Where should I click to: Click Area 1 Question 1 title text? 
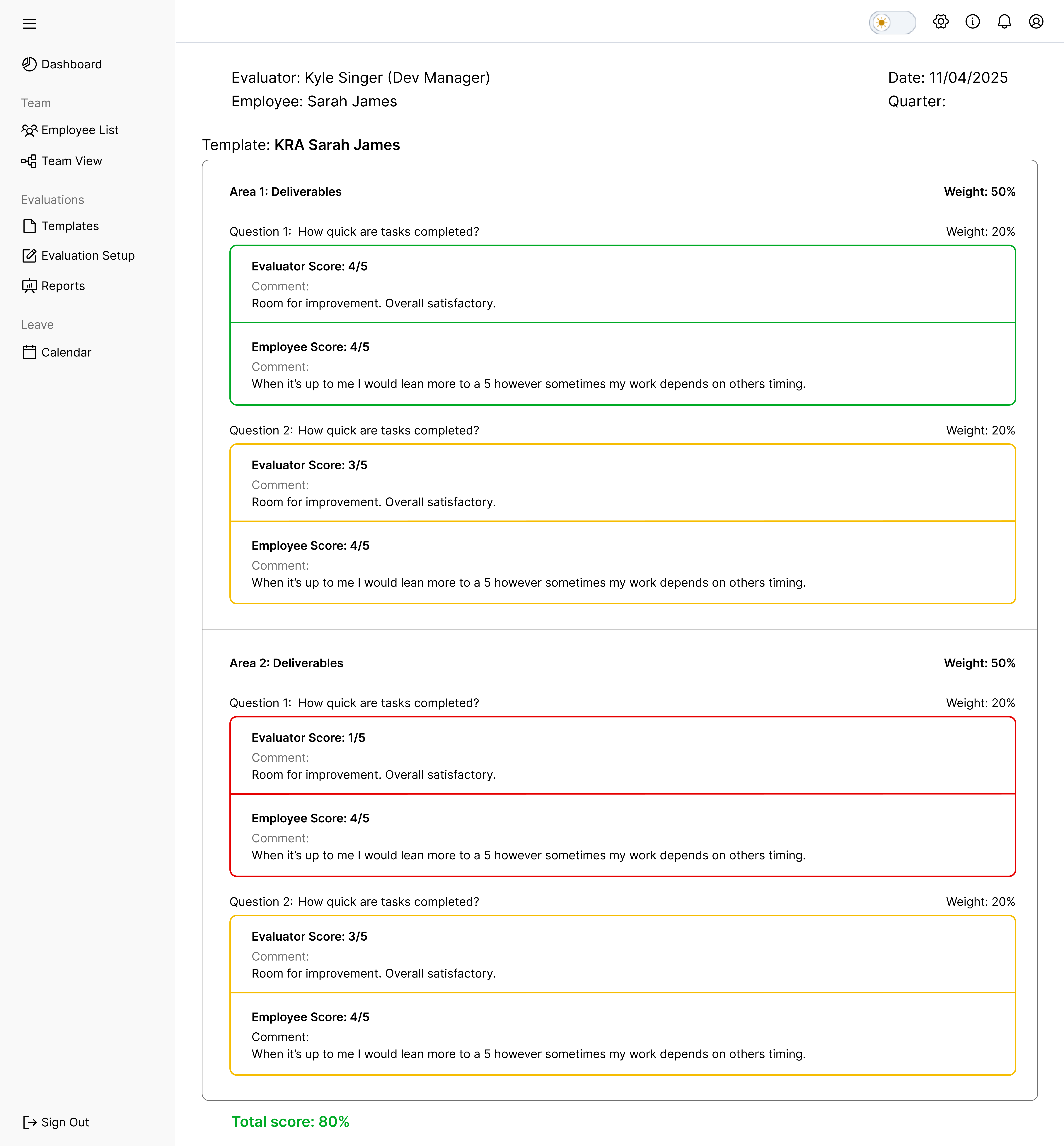pyautogui.click(x=354, y=232)
